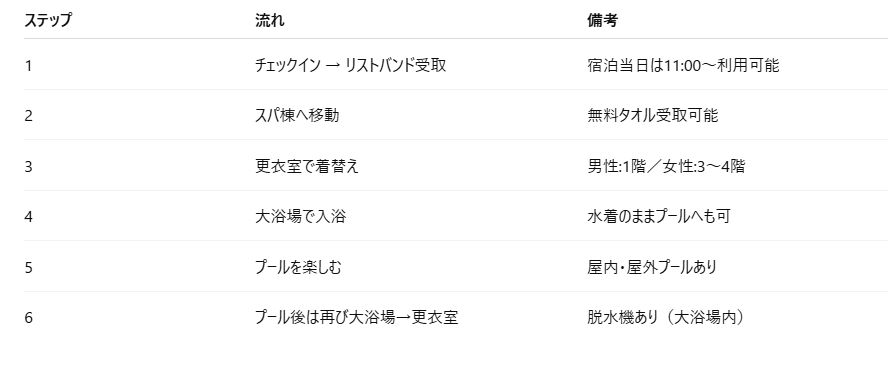Viewport: 891px width, 375px height.
Task: Select the 大浴場で入浴 cell
Action: 301,216
